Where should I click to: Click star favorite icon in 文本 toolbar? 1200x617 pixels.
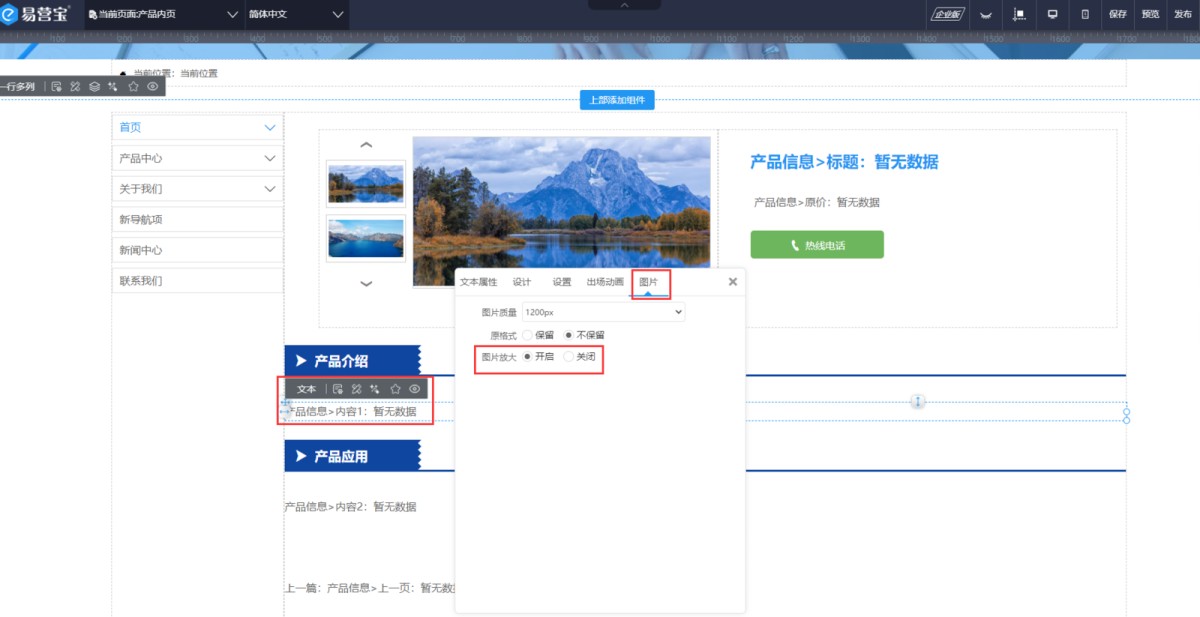(395, 389)
